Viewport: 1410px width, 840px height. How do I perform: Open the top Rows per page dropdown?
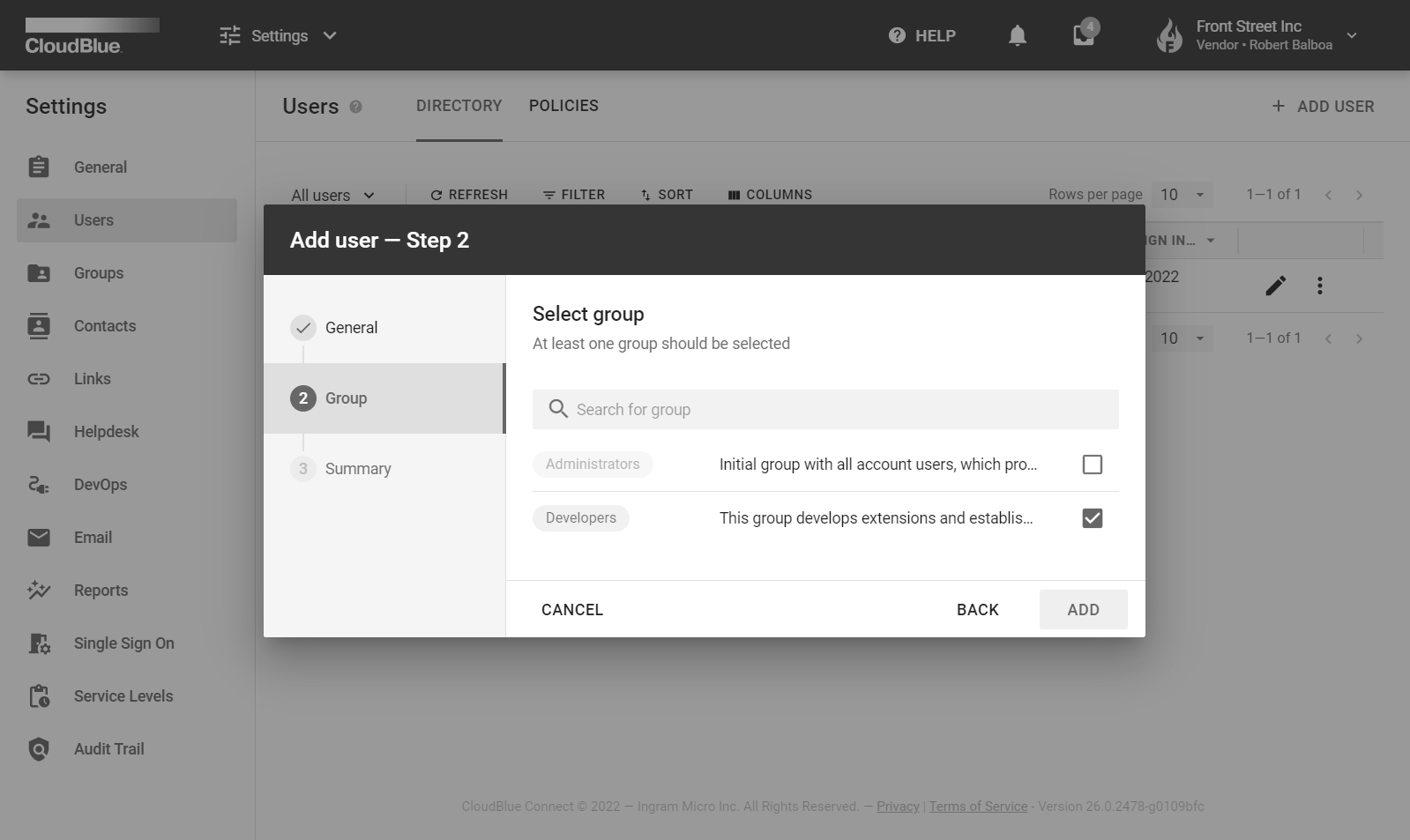point(1182,195)
